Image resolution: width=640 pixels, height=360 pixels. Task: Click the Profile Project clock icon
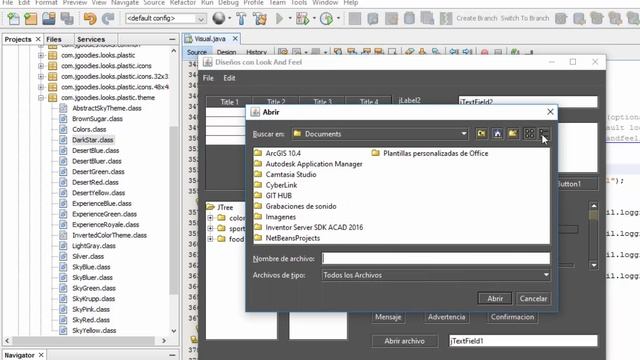[x=326, y=18]
